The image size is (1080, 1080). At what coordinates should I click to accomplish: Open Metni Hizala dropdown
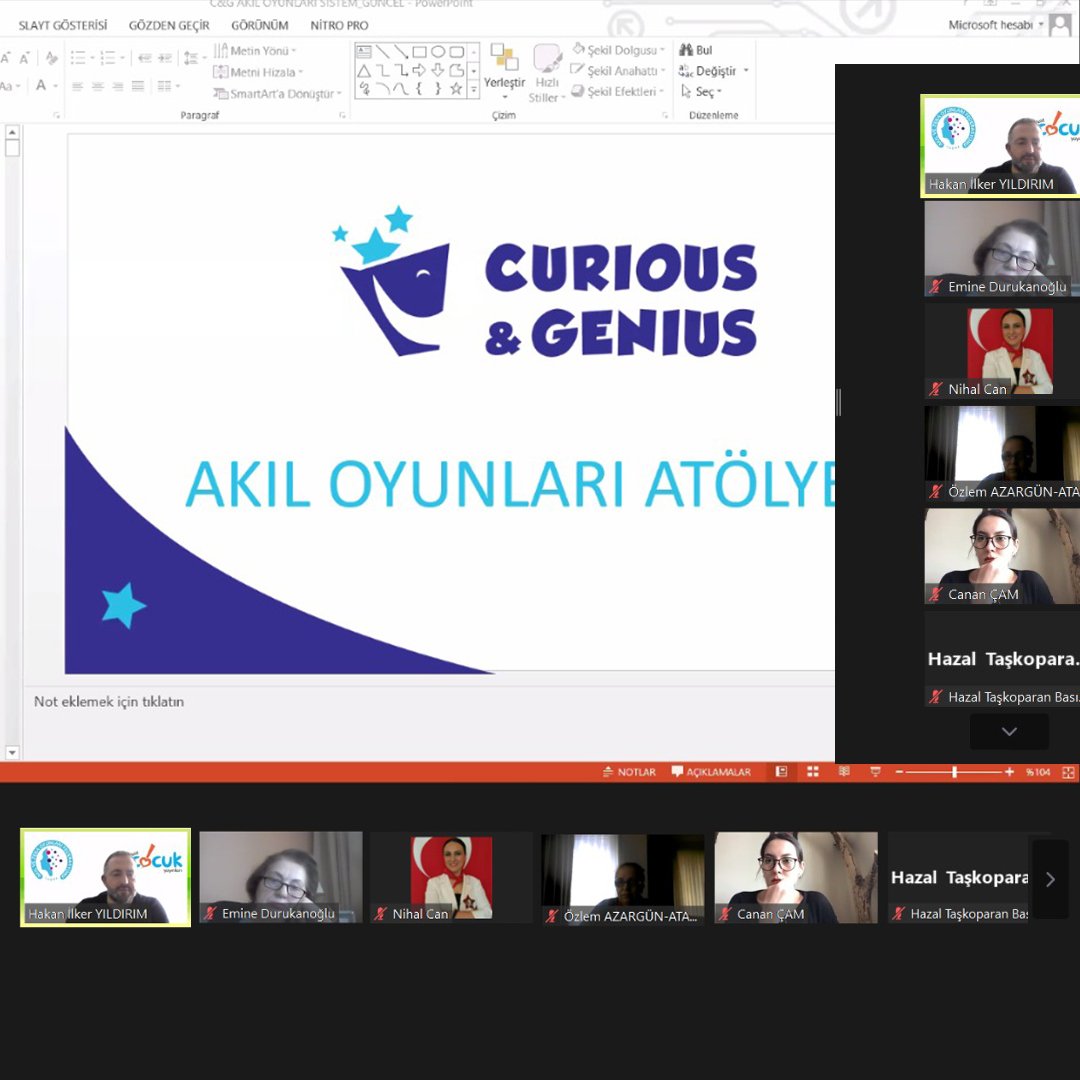click(x=257, y=72)
